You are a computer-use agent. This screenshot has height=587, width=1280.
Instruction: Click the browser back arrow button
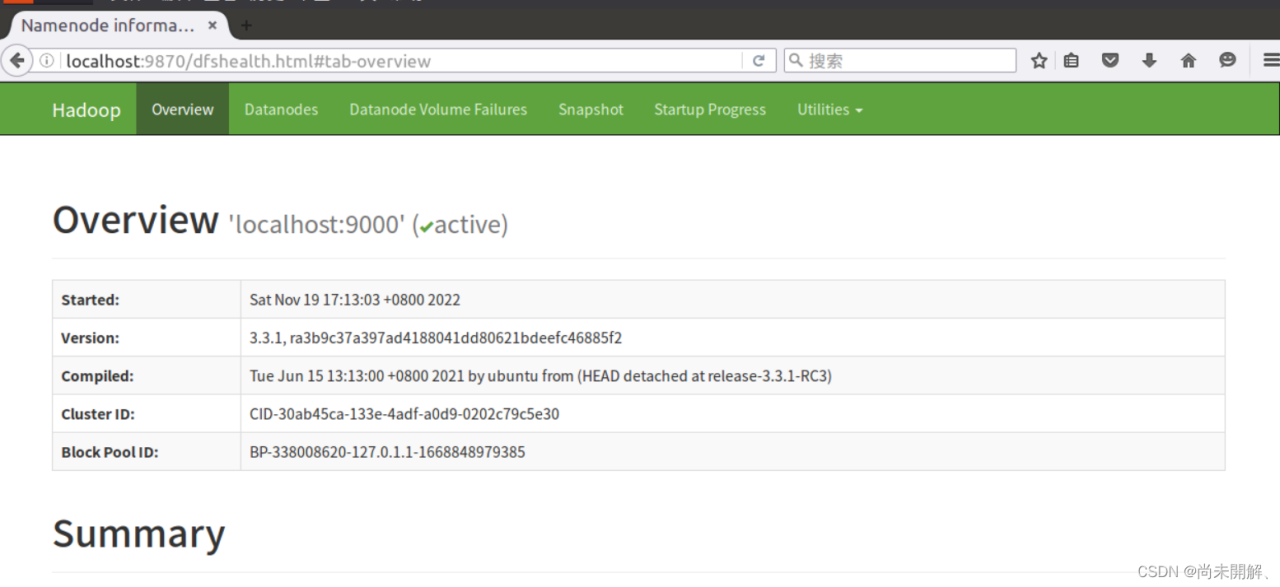(17, 61)
